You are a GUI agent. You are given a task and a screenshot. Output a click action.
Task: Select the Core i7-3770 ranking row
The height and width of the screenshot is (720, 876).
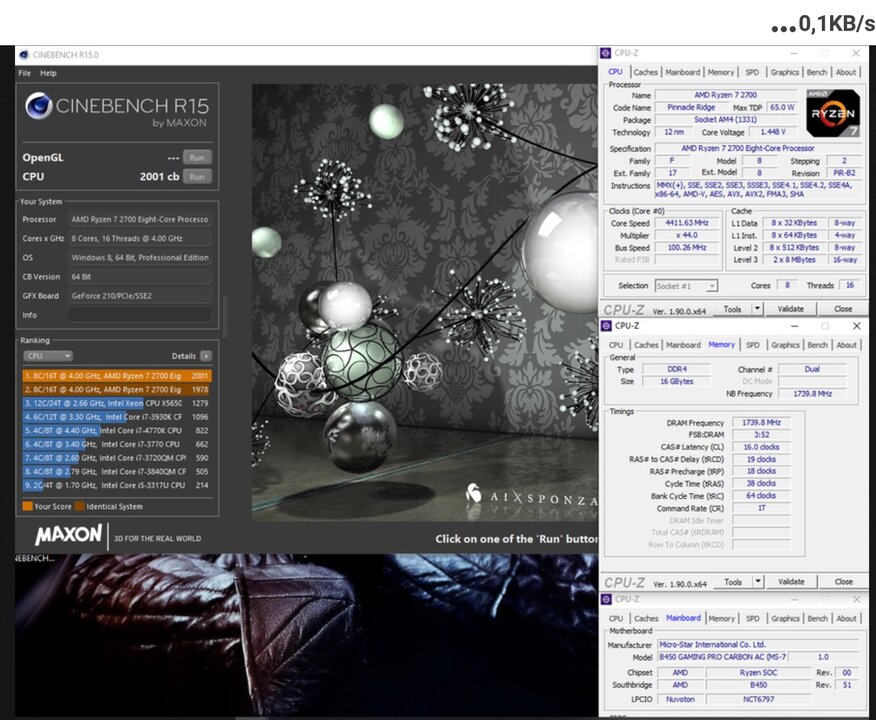pos(116,444)
